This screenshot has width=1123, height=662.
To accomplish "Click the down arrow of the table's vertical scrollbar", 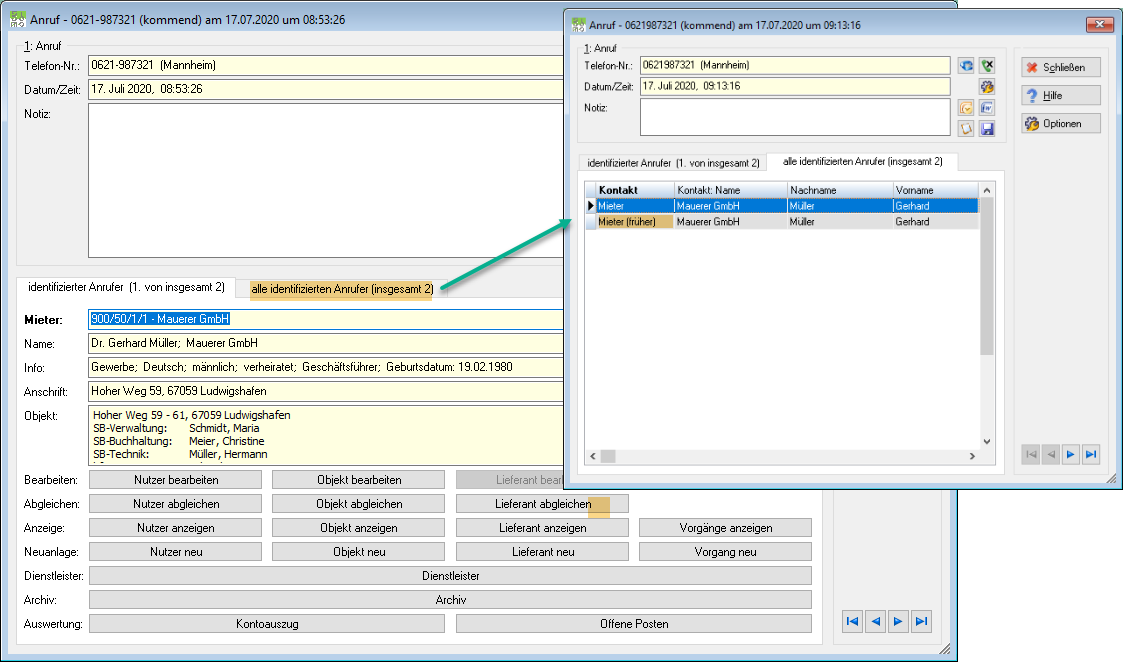I will (986, 441).
